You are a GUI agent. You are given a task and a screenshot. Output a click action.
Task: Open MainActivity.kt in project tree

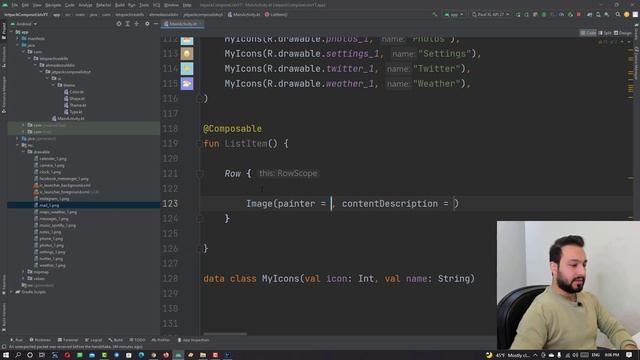[x=68, y=118]
